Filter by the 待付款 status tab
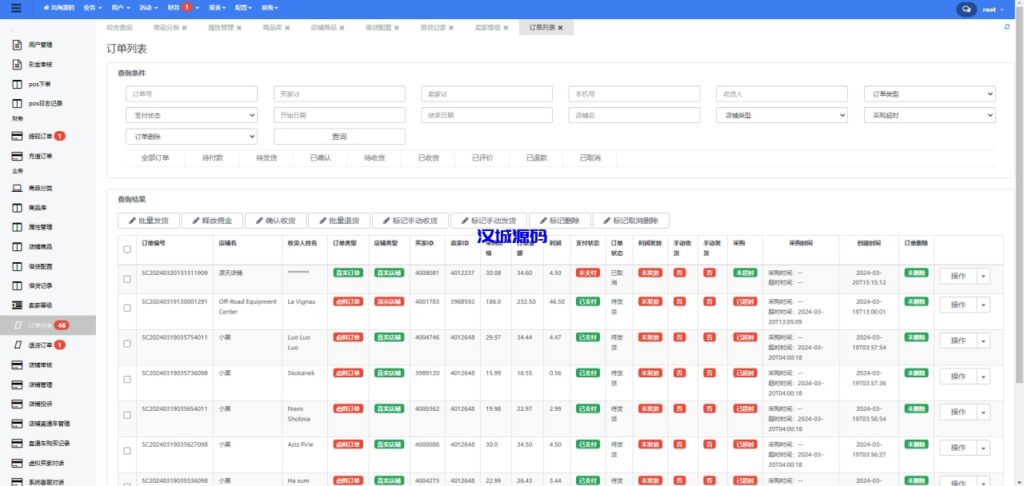 213,158
